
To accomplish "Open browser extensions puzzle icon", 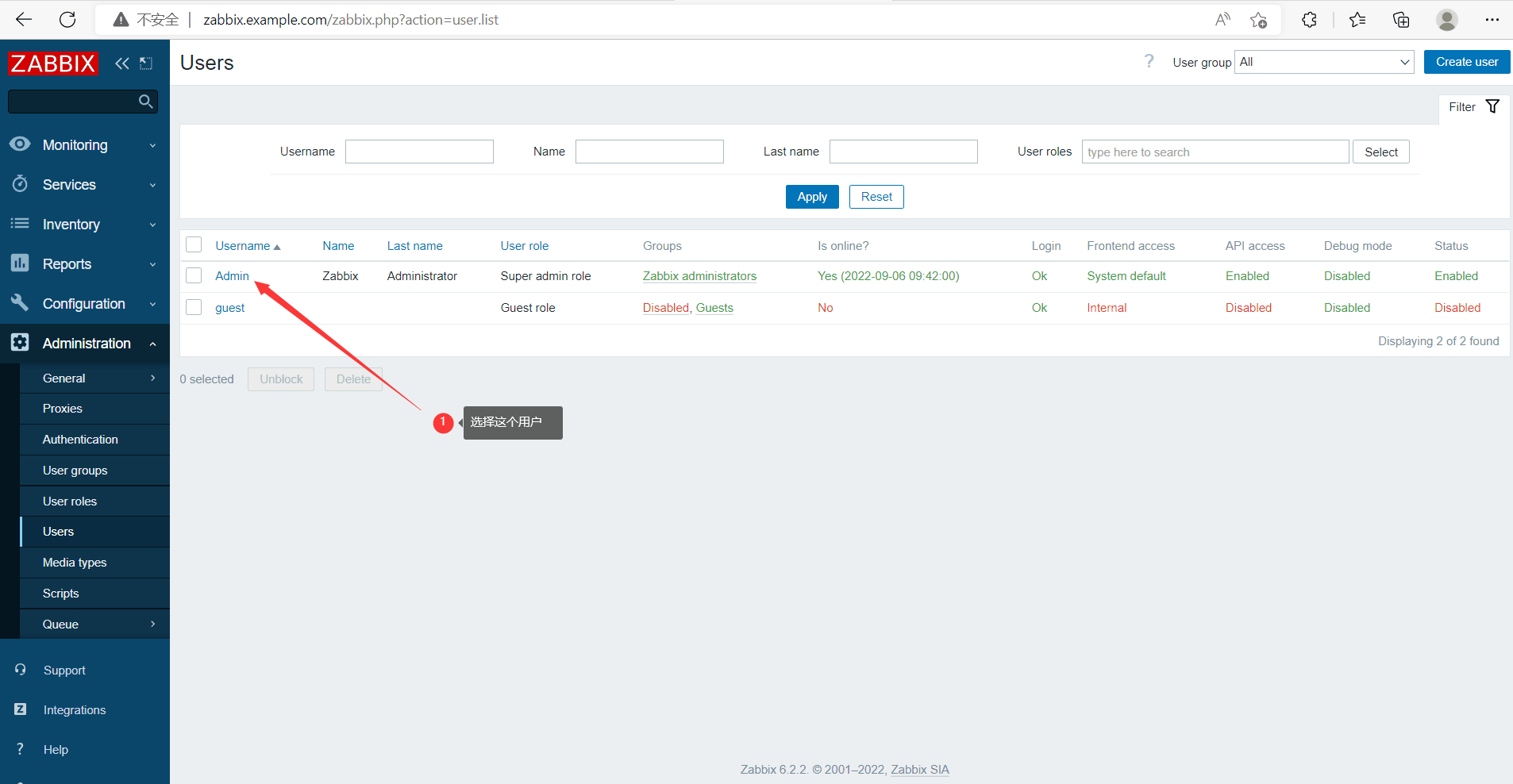I will [x=1310, y=20].
